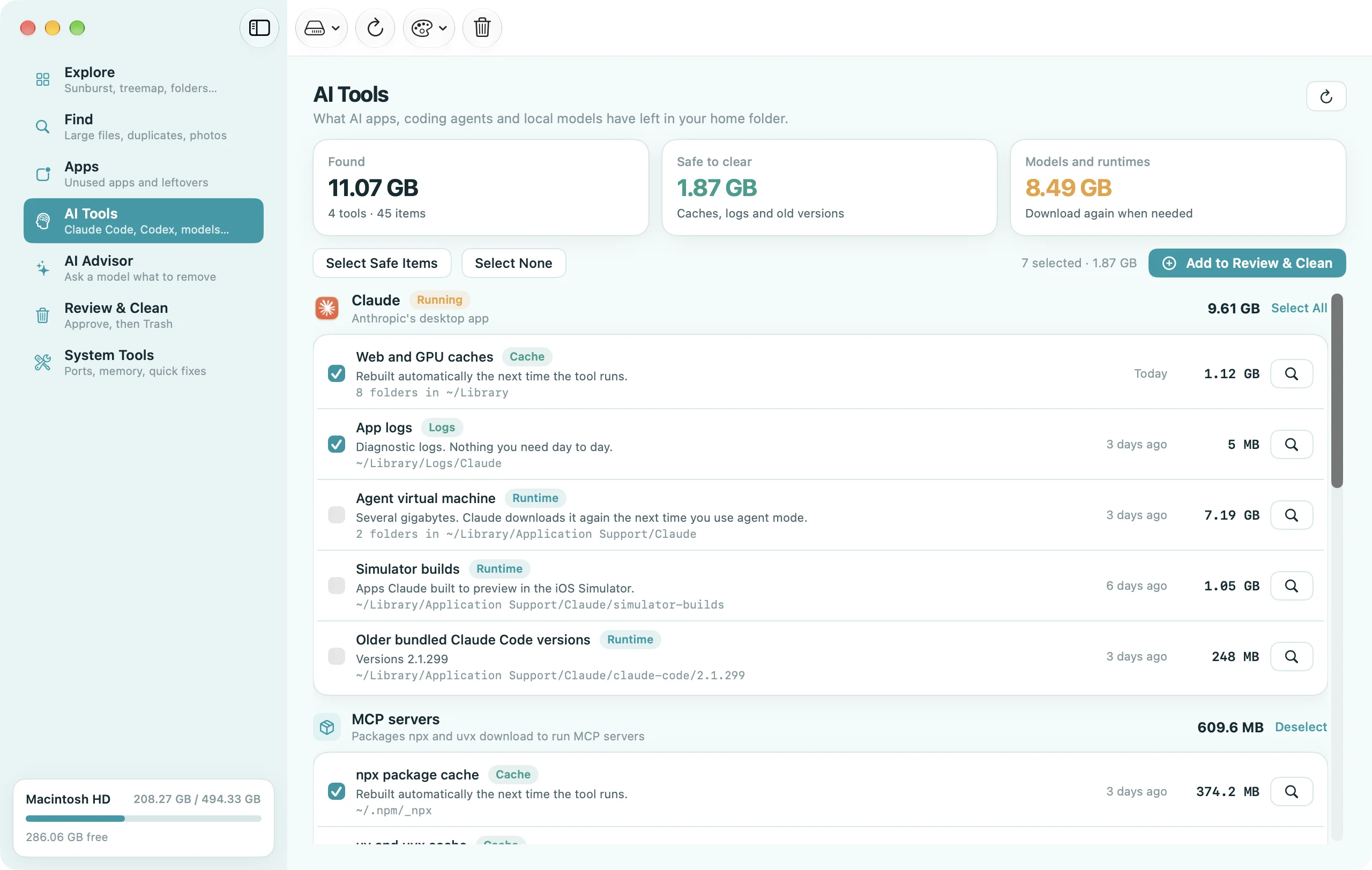Reveal Agent virtual machine with magnifier
Screen dimensions: 1372x870
(1291, 515)
